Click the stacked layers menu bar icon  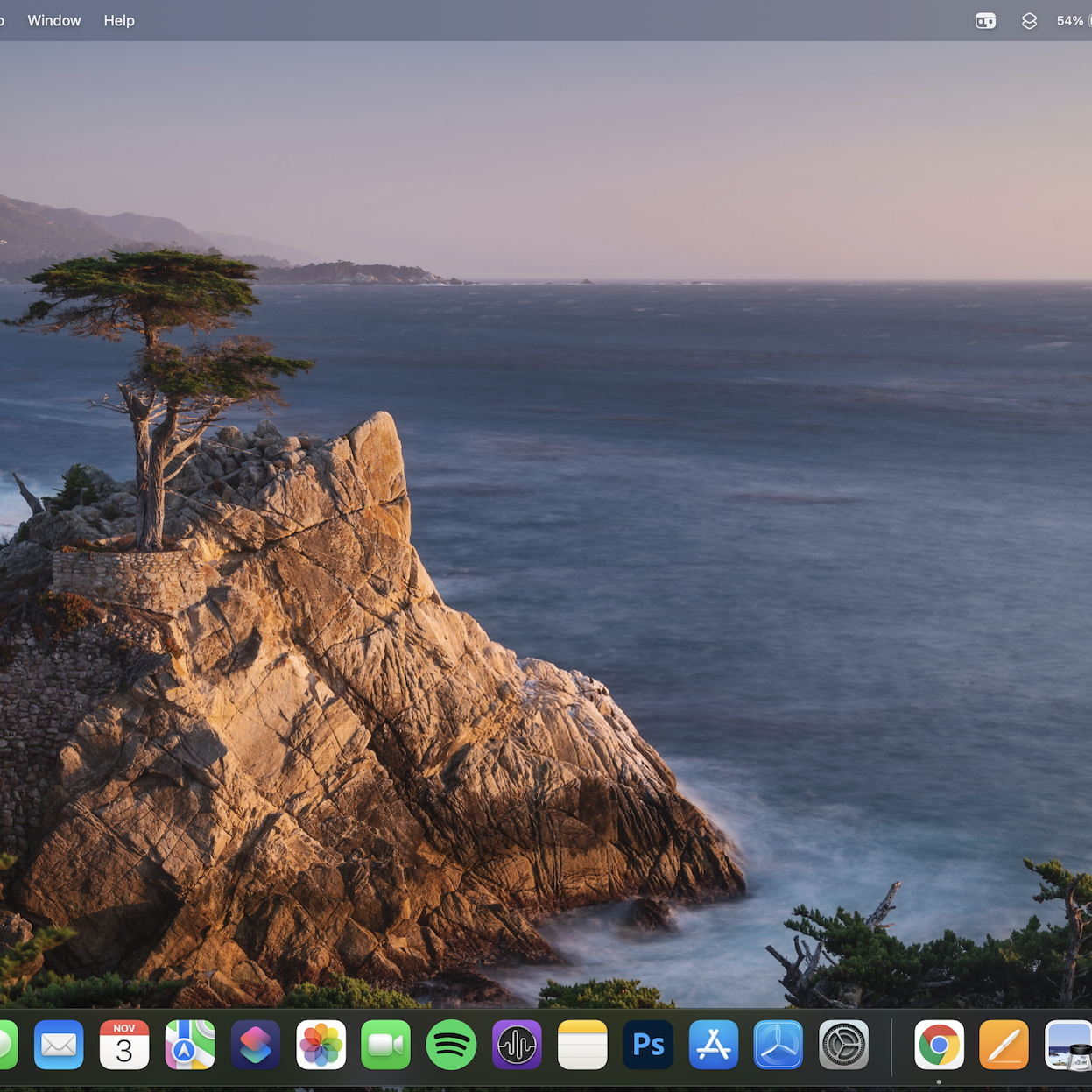1029,21
